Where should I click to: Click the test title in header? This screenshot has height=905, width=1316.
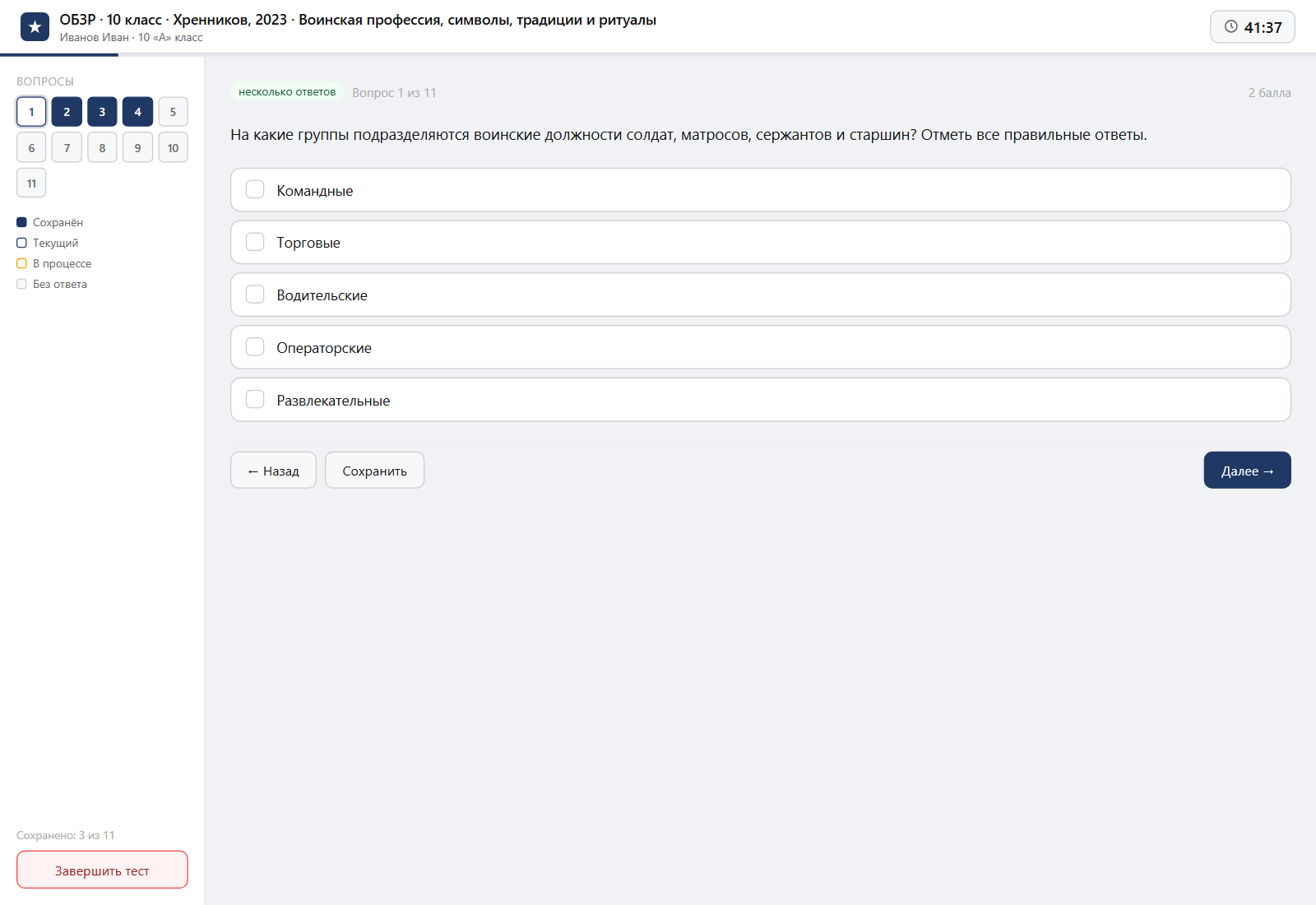358,20
